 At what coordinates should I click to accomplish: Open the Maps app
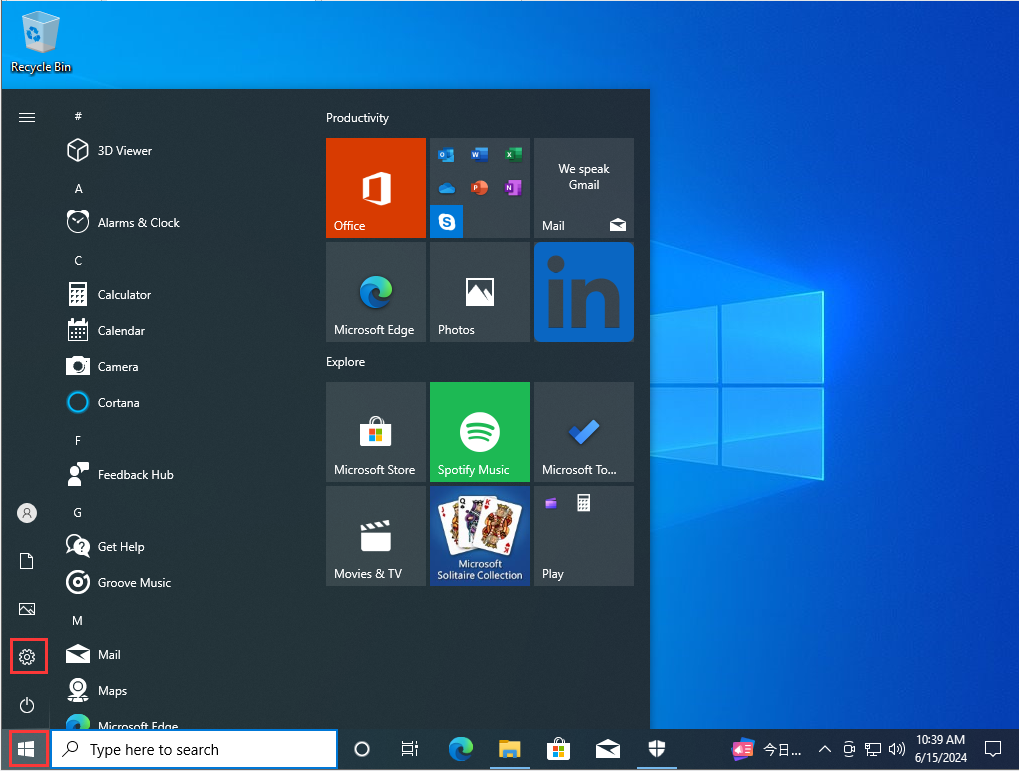(x=97, y=690)
